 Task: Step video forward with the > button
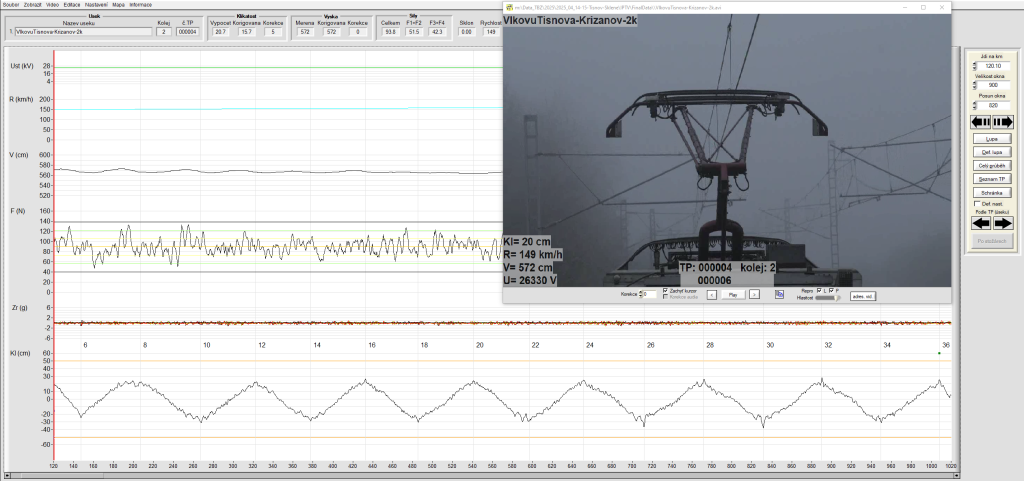tap(754, 295)
